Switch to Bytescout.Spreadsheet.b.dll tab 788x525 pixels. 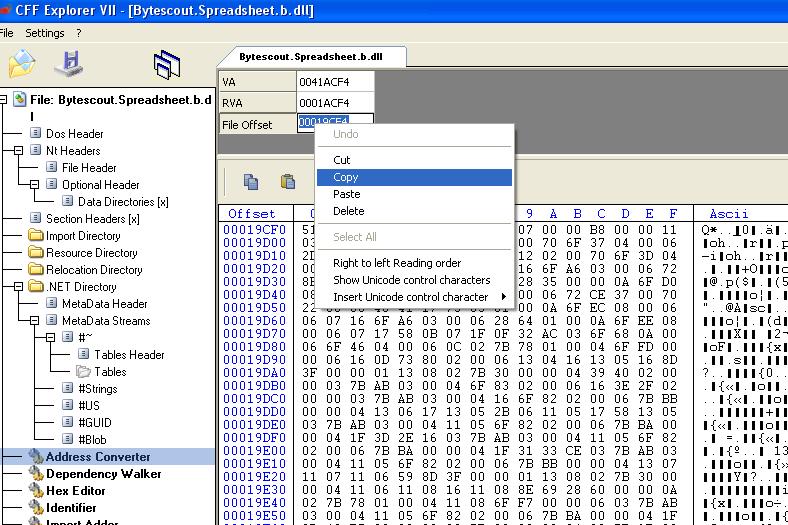(x=311, y=57)
